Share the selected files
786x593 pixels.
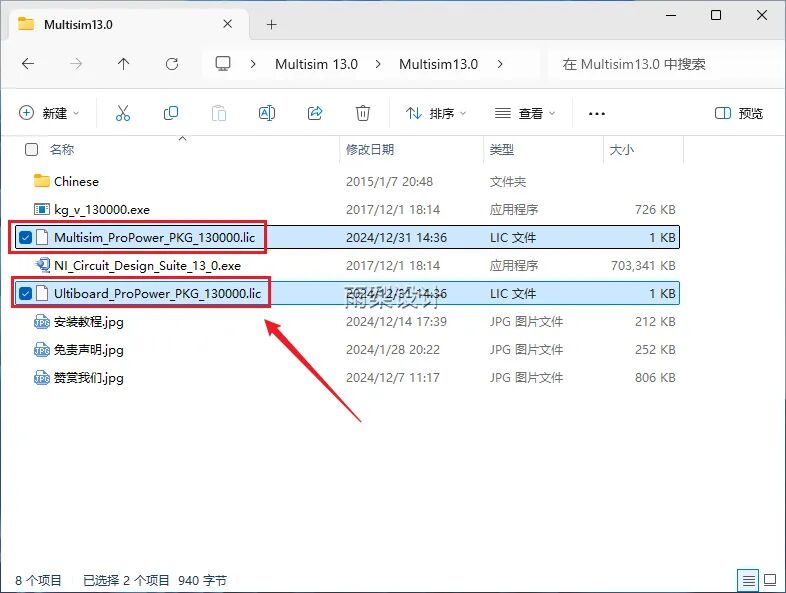pos(315,113)
